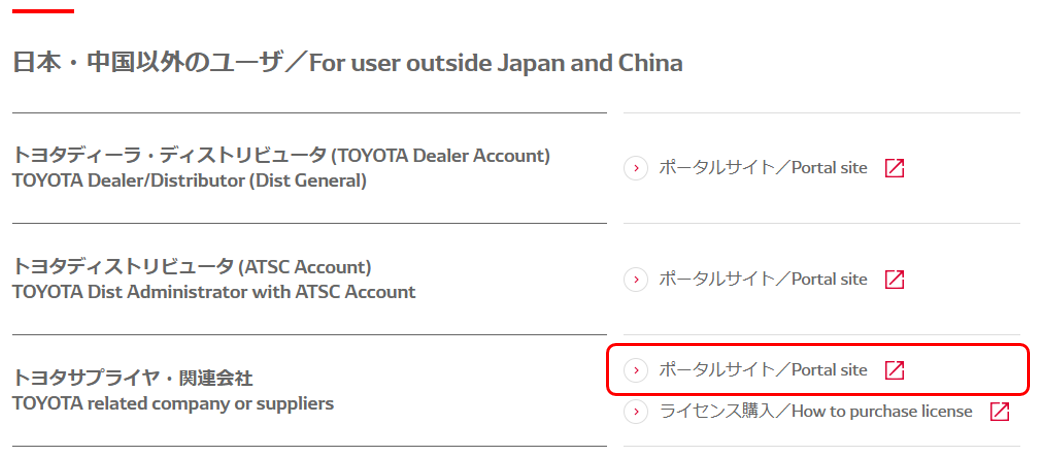Image resolution: width=1040 pixels, height=452 pixels.
Task: Click external-link icon in red-outlined suppliers portal link
Action: (x=895, y=370)
